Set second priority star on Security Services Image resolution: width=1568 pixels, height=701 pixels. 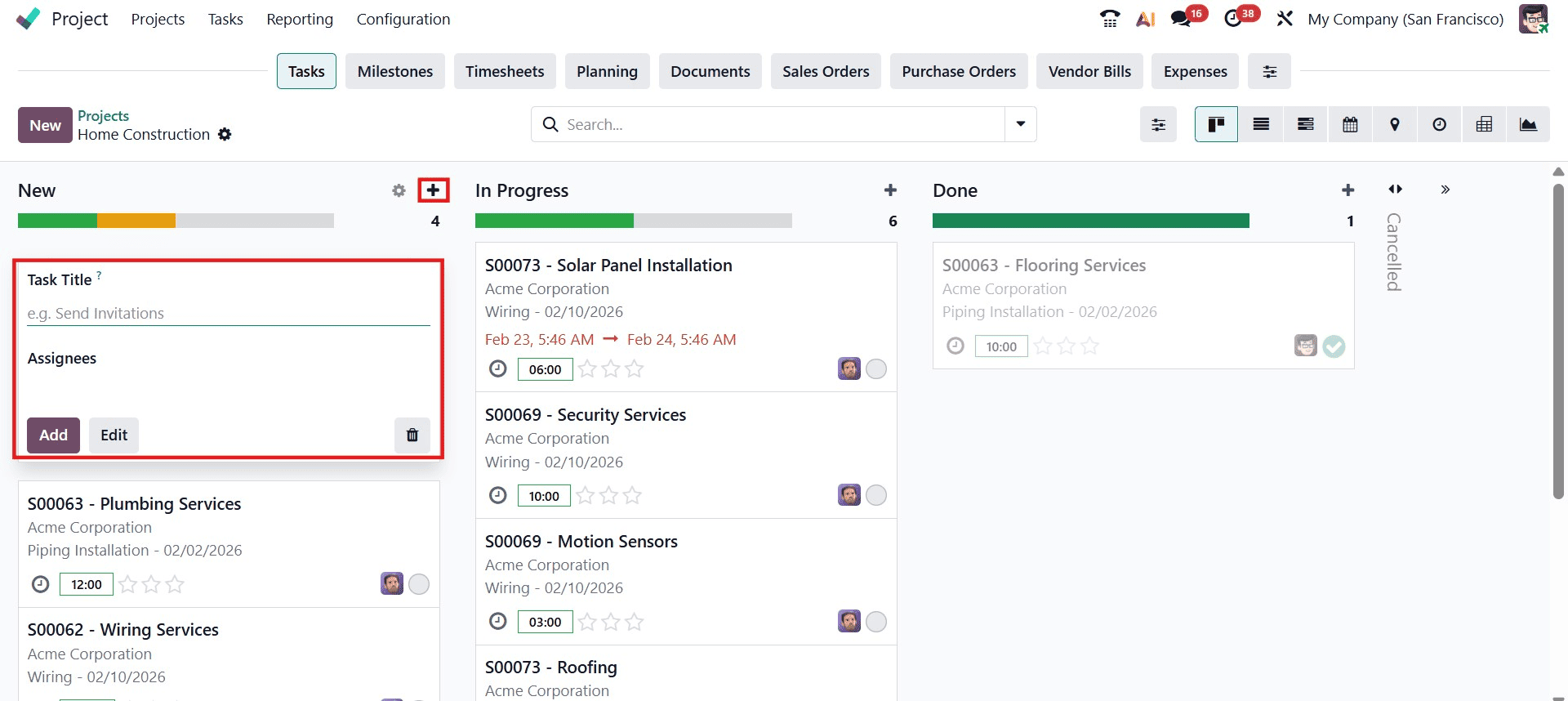[608, 495]
